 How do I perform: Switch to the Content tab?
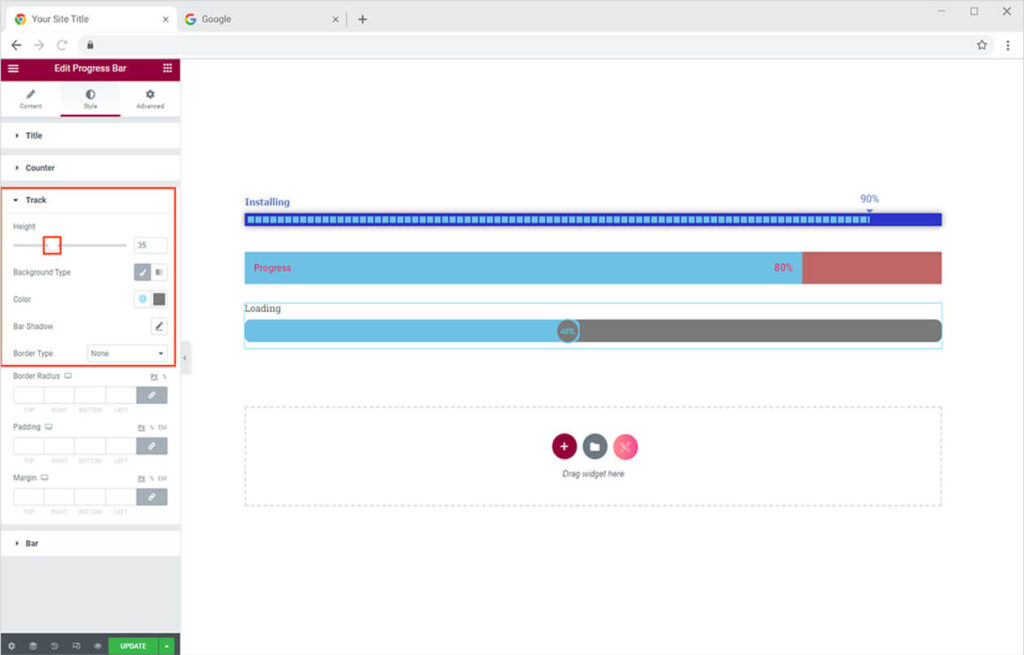30,99
